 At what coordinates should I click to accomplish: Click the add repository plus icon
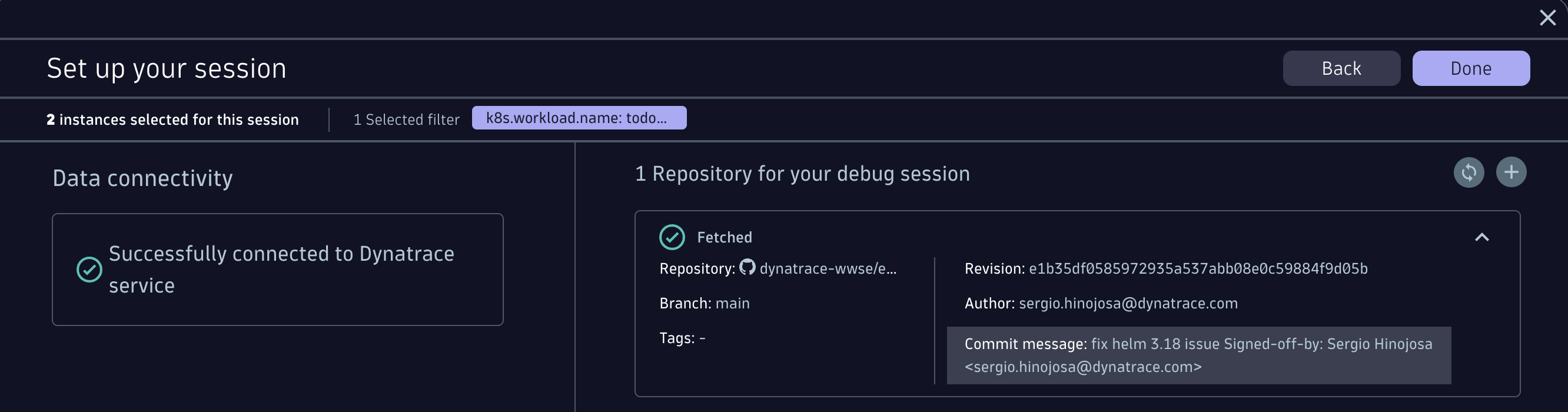tap(1511, 172)
